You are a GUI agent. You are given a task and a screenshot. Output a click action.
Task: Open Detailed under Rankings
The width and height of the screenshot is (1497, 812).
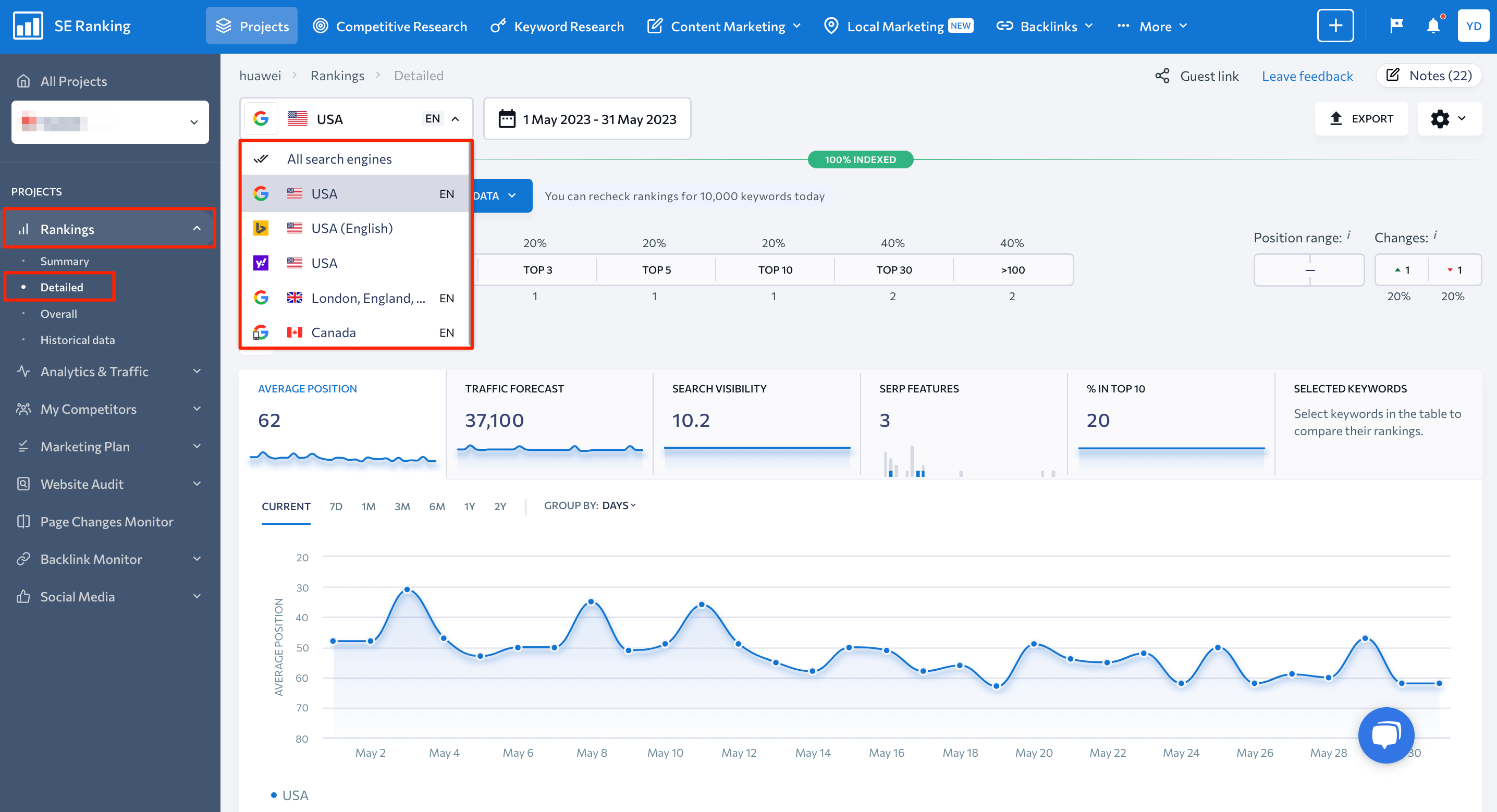pos(62,287)
